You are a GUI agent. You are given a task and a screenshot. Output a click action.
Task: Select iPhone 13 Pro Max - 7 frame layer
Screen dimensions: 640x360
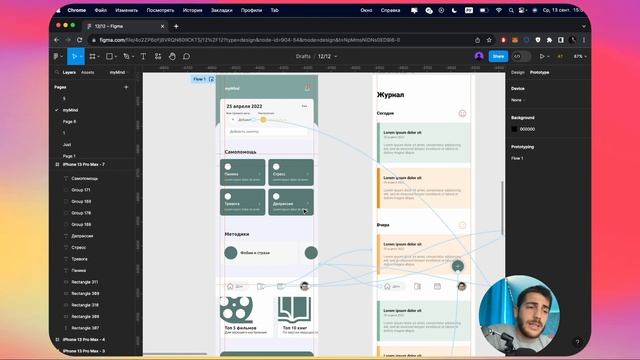[x=84, y=164]
